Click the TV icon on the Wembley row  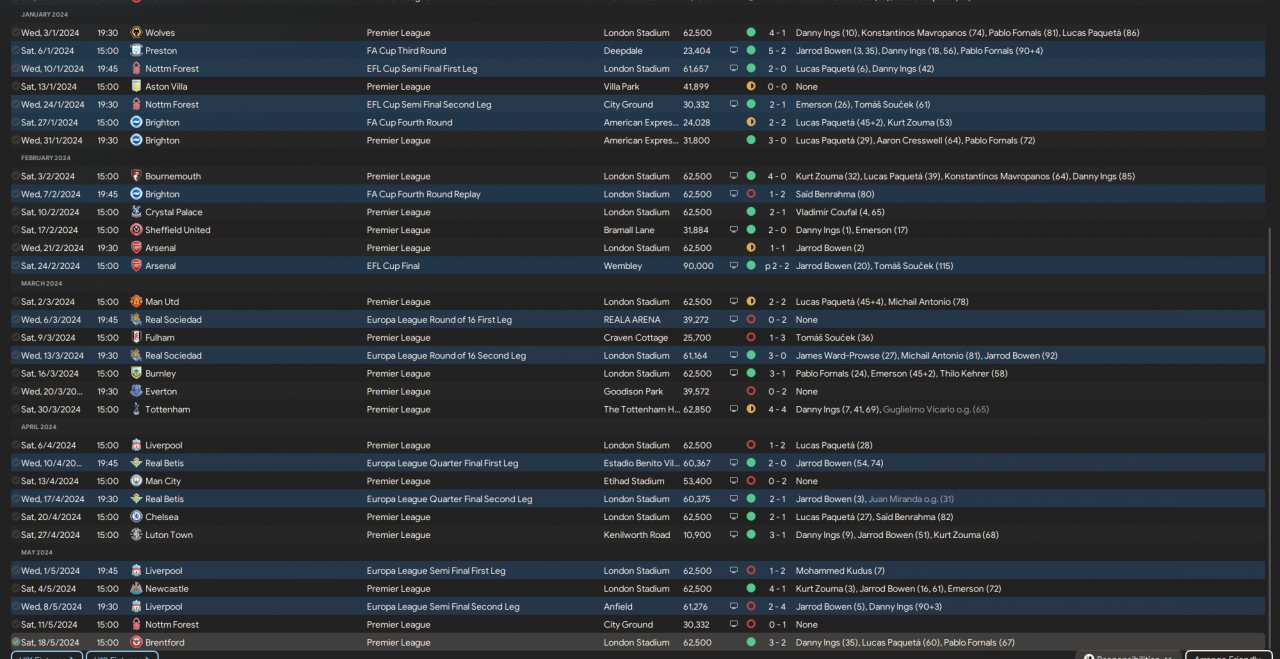pos(734,267)
